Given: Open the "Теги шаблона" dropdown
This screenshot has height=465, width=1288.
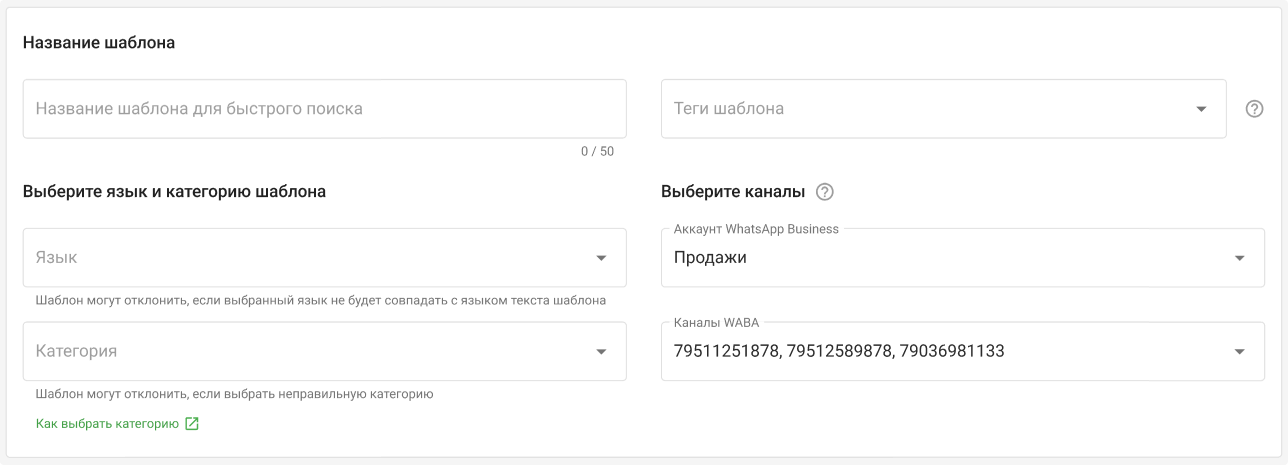Looking at the screenshot, I should (930, 109).
